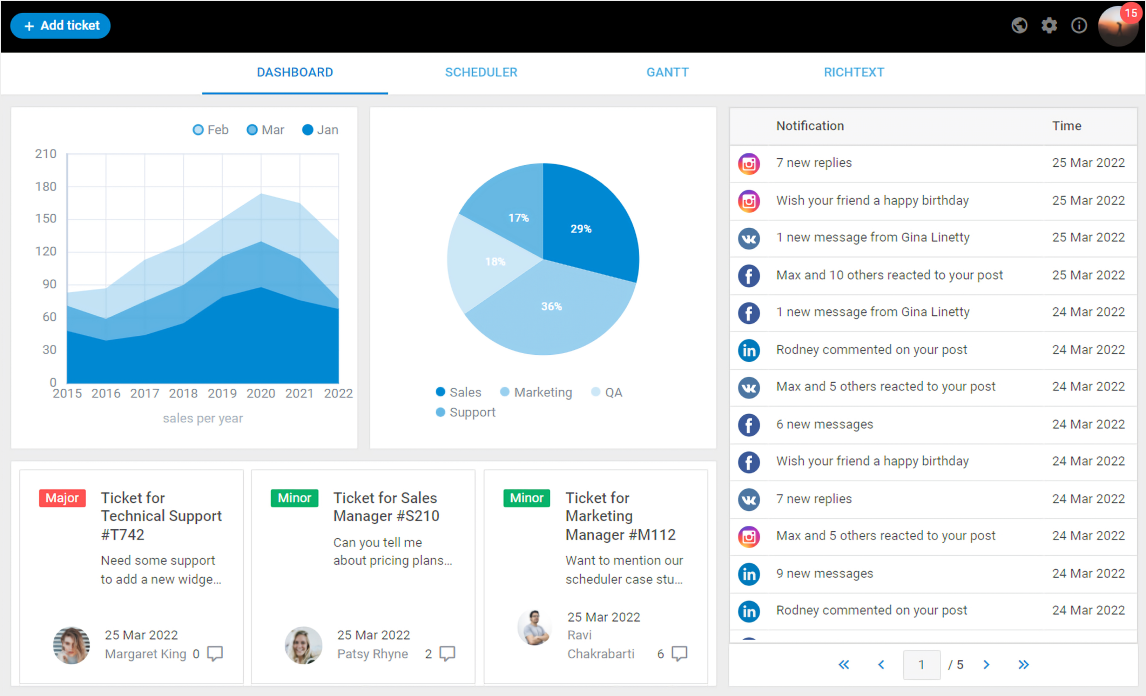Toggle the Jan series in chart legend
This screenshot has height=696, width=1146.
coord(320,130)
